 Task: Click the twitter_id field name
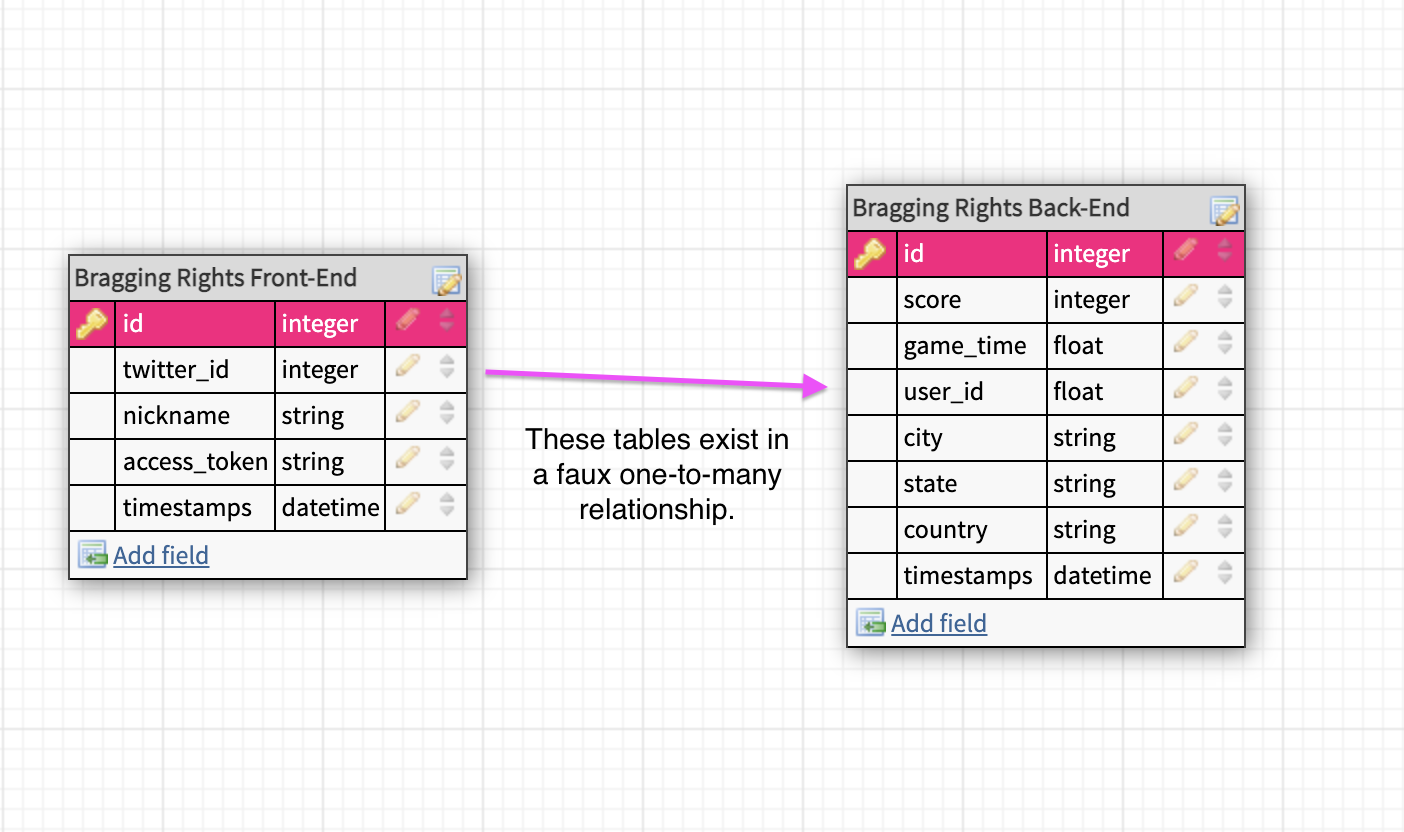[x=176, y=370]
